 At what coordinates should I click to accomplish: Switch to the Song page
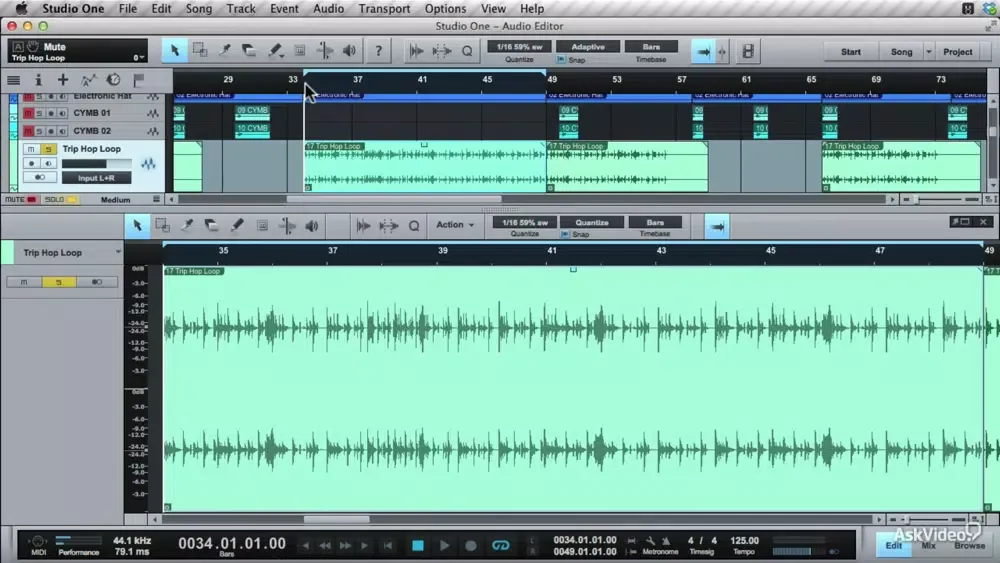(x=901, y=52)
